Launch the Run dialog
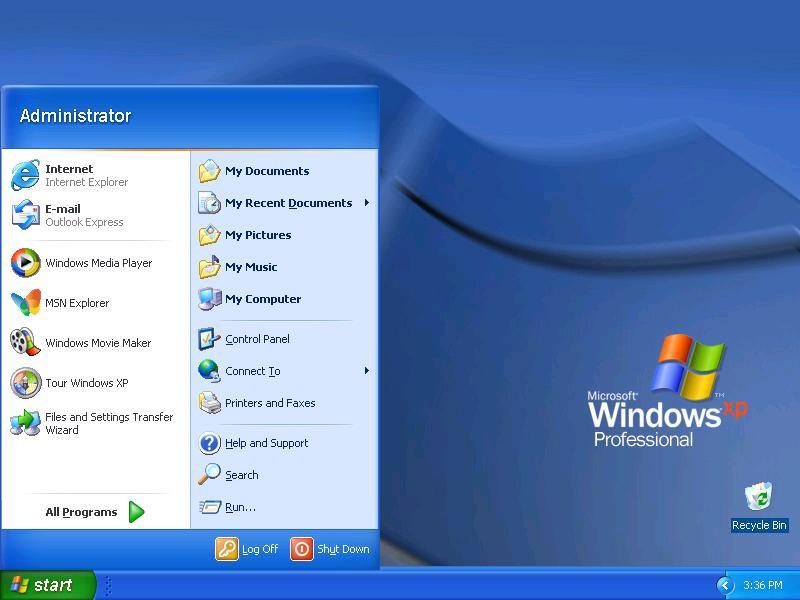 (238, 507)
